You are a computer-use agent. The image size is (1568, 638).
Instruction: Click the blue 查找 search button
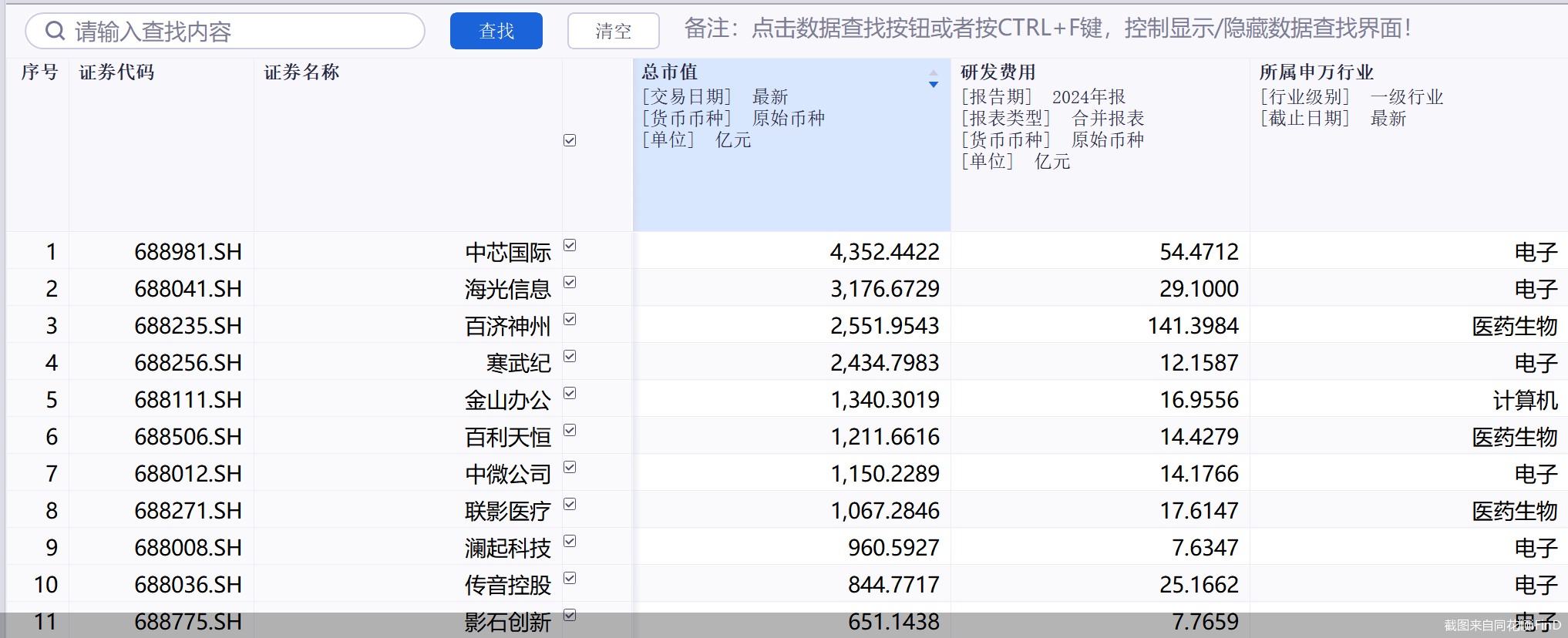496,31
